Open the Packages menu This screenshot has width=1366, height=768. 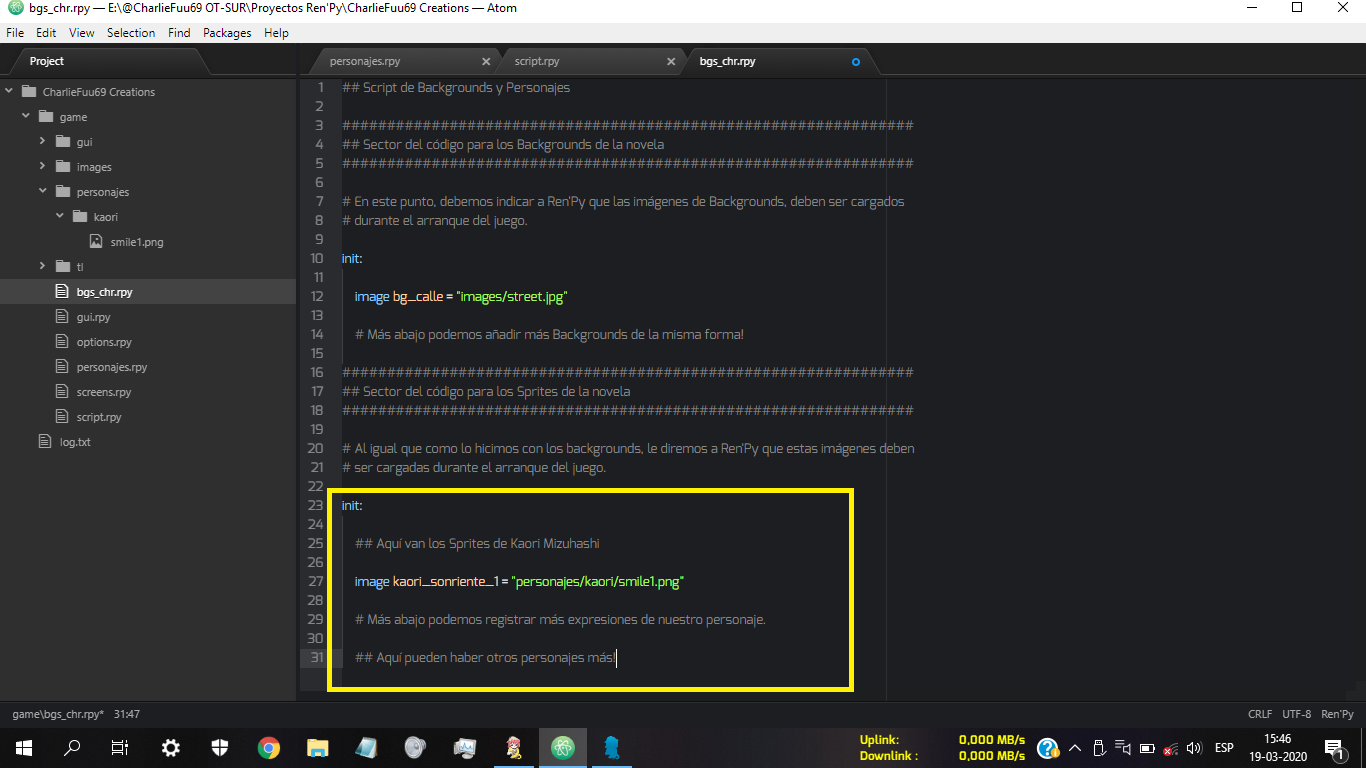pyautogui.click(x=227, y=33)
